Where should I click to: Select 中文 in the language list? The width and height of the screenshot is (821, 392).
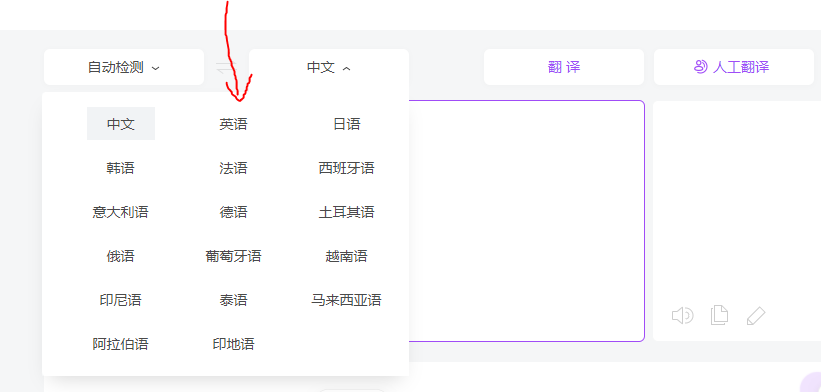[x=121, y=124]
